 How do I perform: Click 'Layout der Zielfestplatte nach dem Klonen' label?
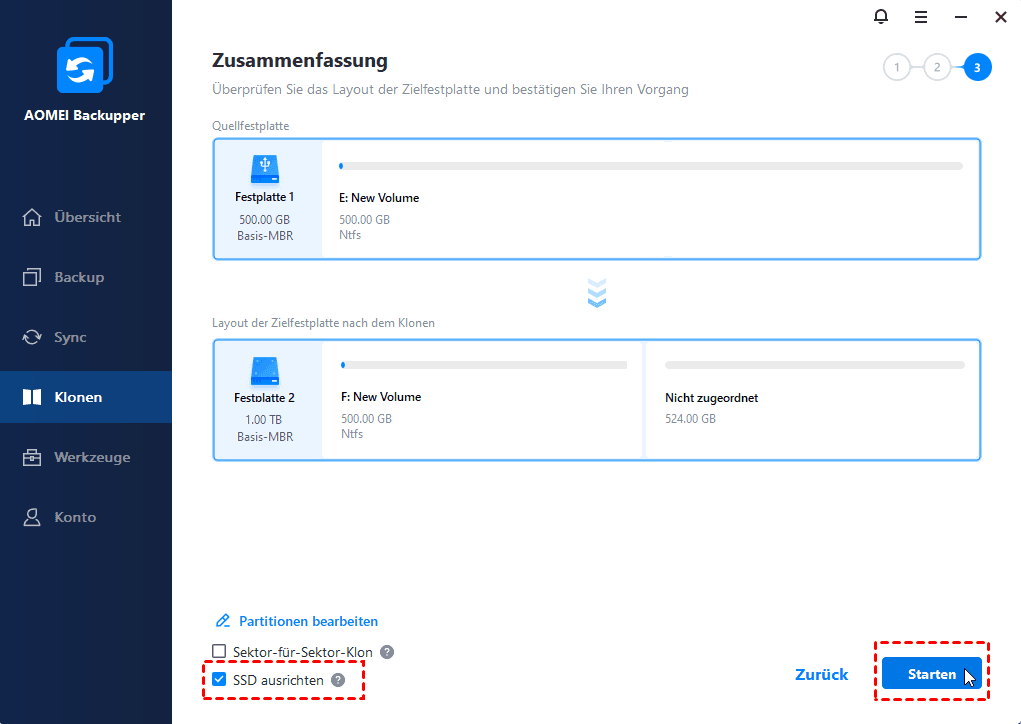[323, 323]
